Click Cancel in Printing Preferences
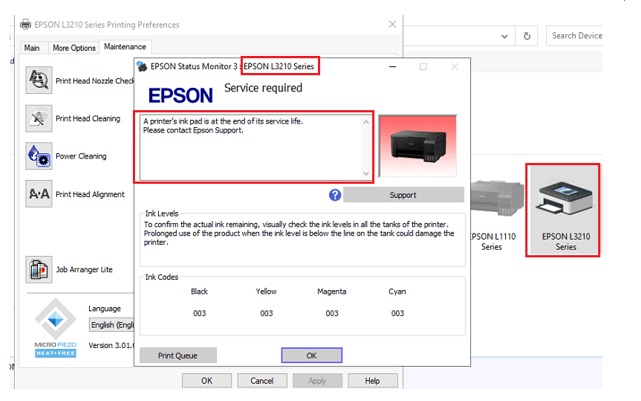Image resolution: width=641 pixels, height=401 pixels. point(262,381)
